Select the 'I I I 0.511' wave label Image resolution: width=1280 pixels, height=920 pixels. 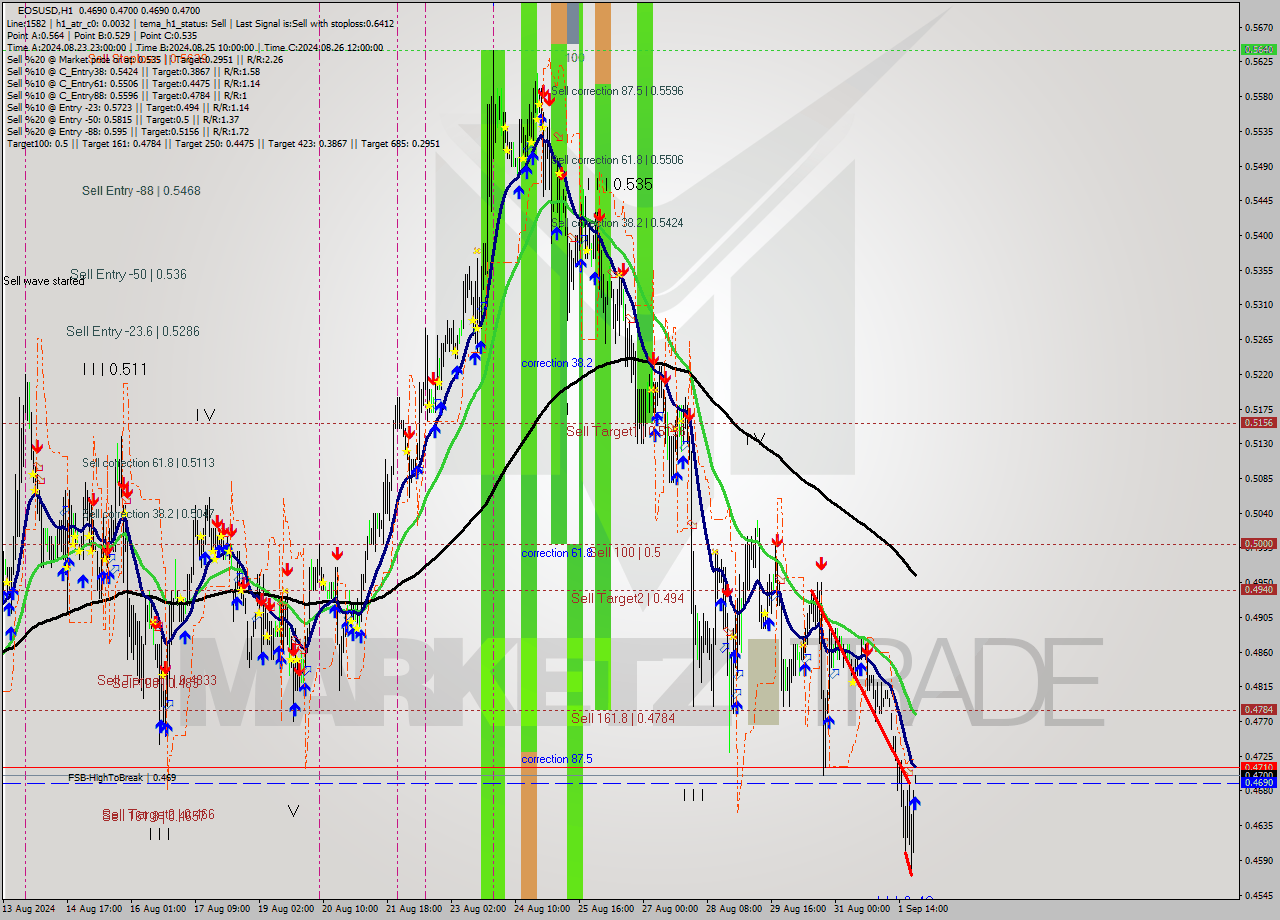click(x=115, y=369)
